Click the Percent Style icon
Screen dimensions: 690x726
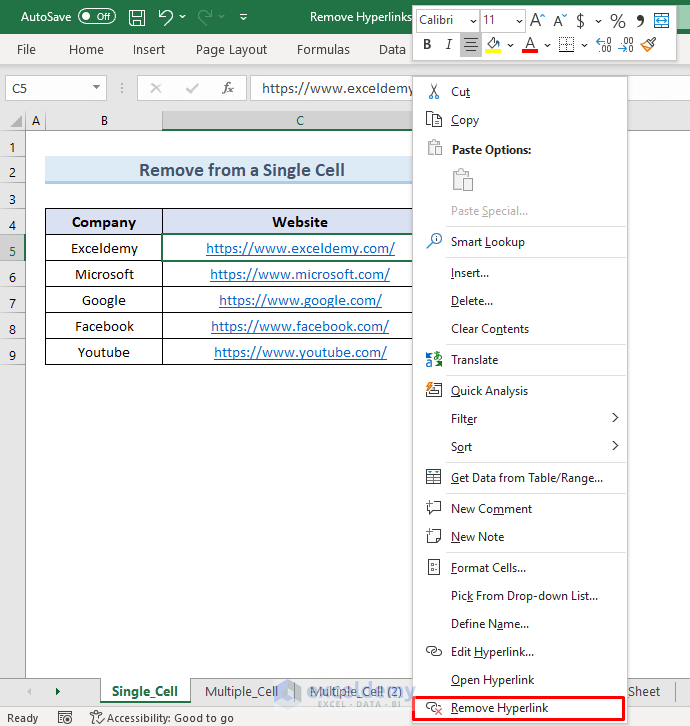tap(617, 21)
